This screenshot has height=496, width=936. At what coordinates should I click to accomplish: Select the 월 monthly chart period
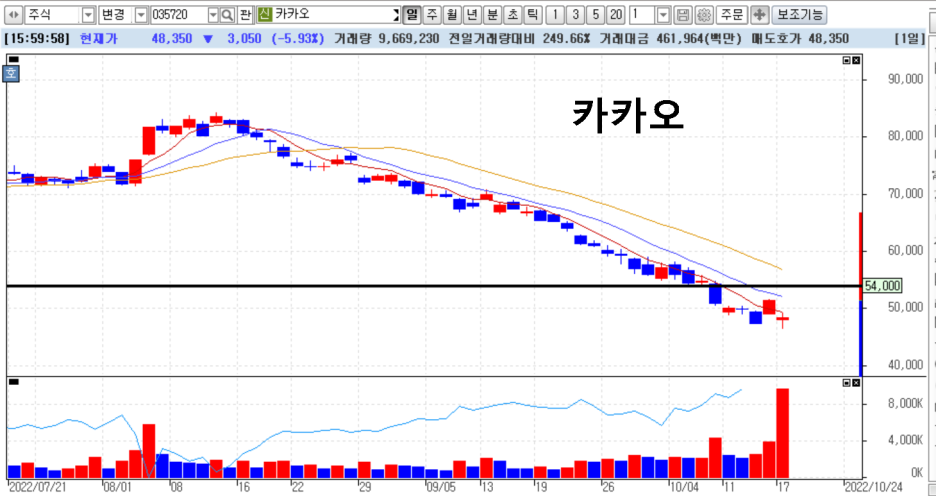tap(452, 14)
